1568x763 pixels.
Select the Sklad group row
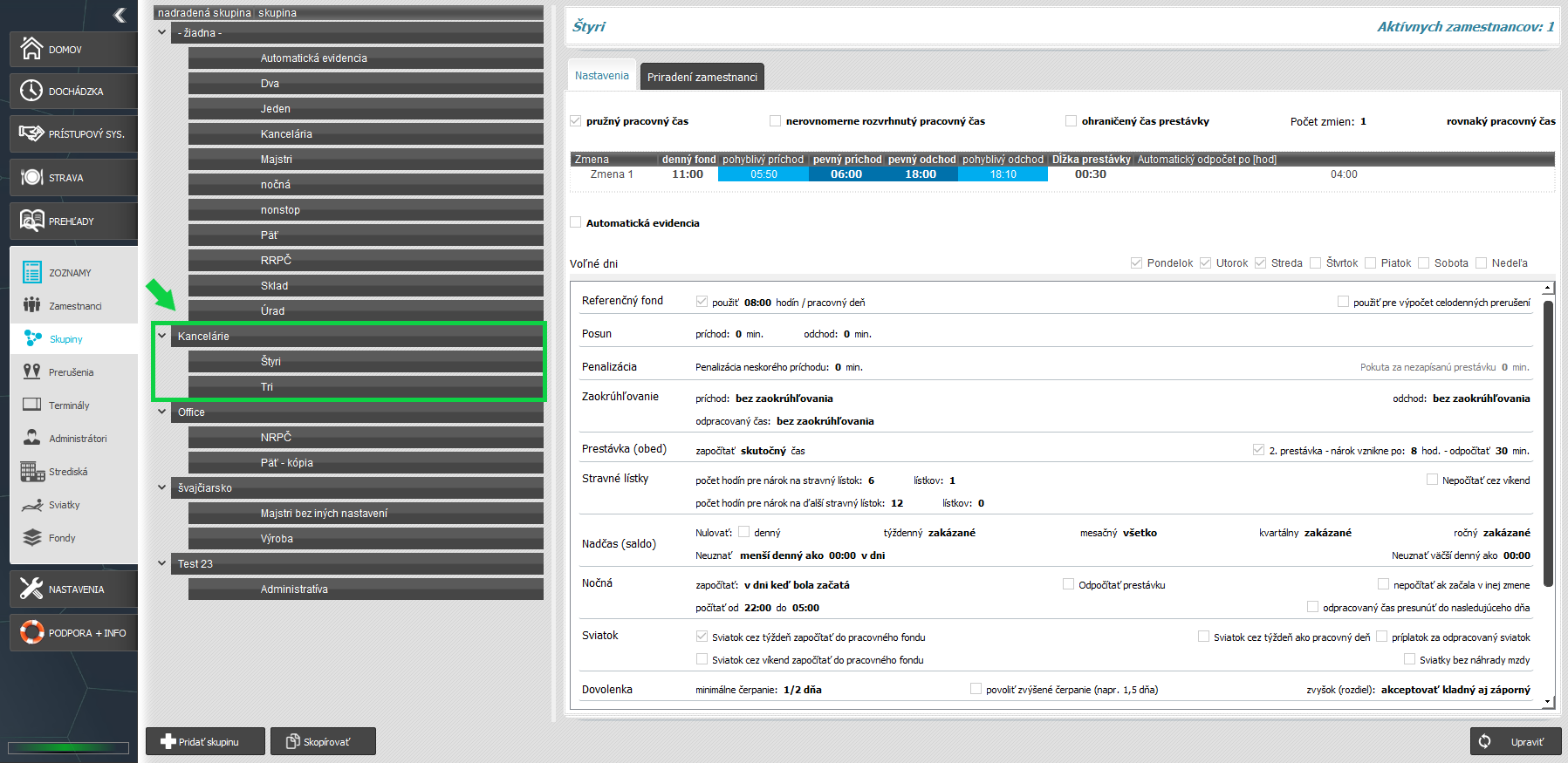366,285
